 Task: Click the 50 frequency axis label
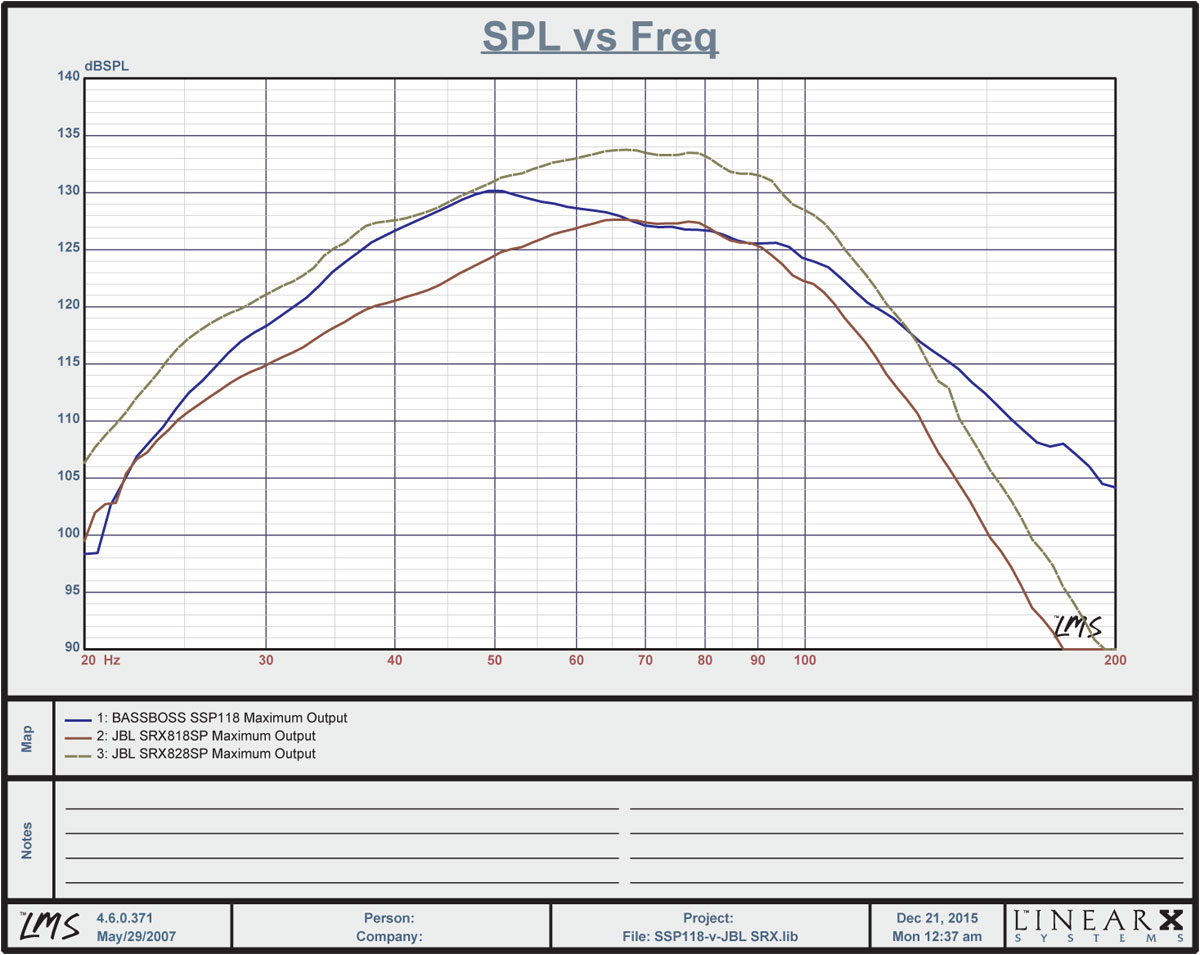pyautogui.click(x=495, y=660)
